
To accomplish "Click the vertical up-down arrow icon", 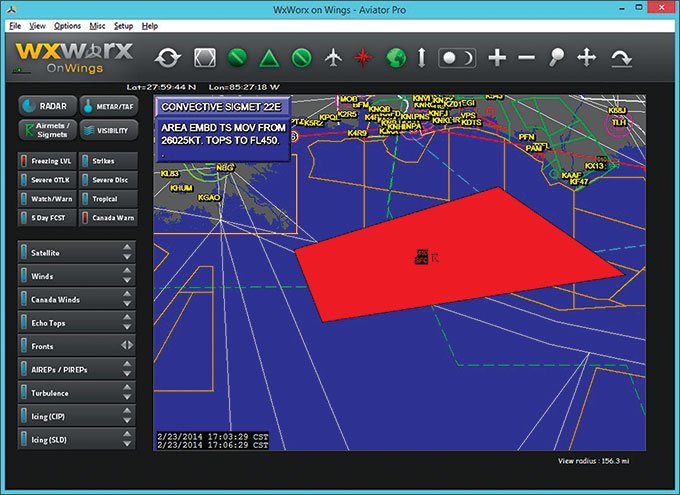I will (x=421, y=58).
